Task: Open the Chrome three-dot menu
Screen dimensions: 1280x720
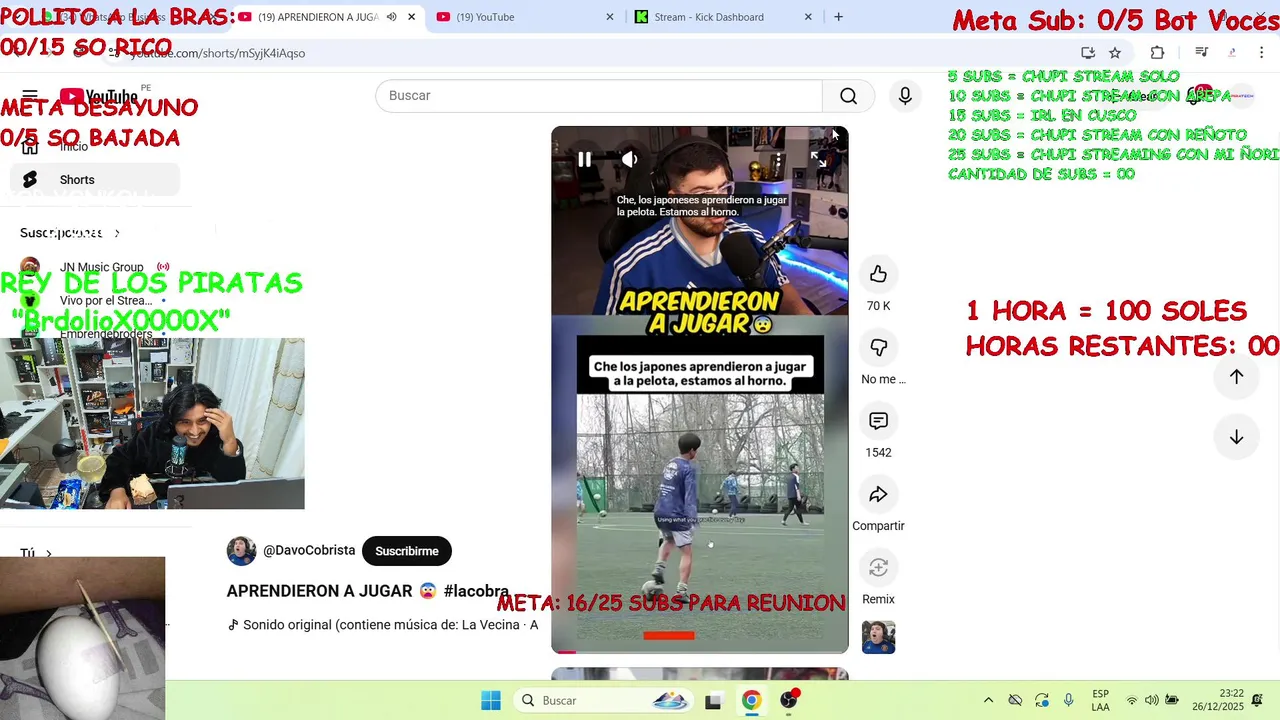Action: (x=1262, y=53)
